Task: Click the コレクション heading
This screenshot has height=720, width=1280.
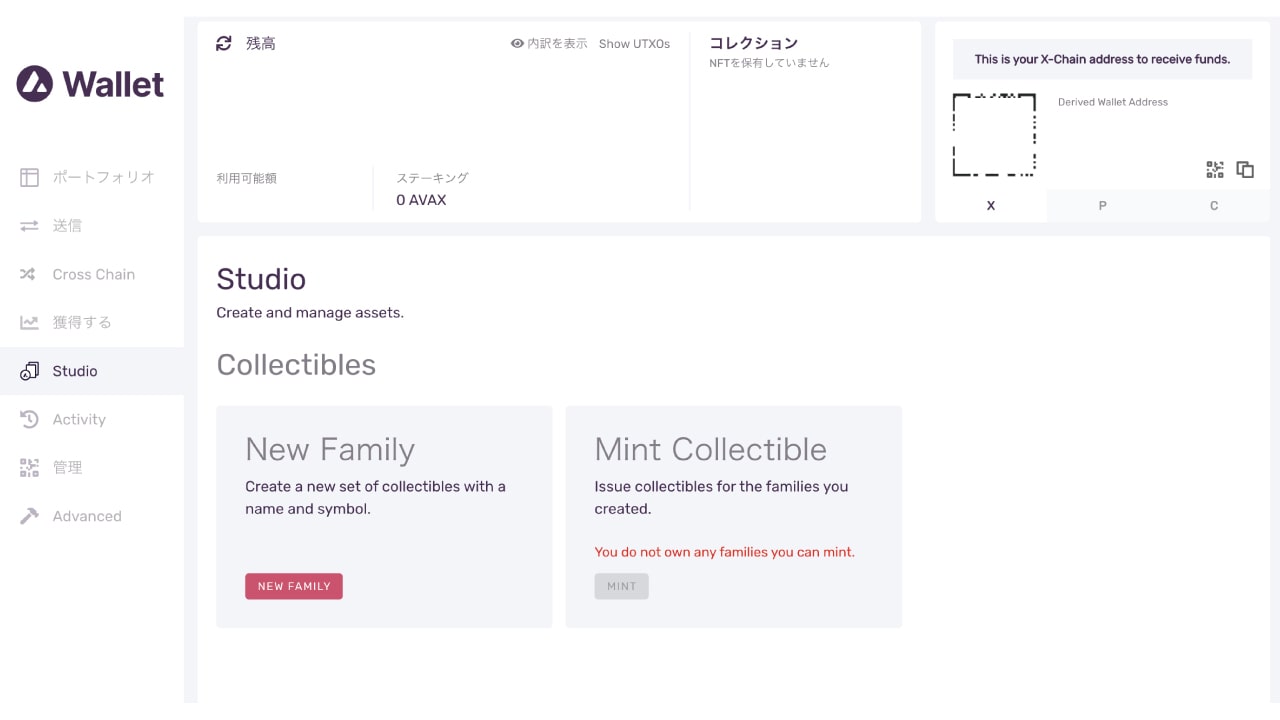Action: (753, 43)
